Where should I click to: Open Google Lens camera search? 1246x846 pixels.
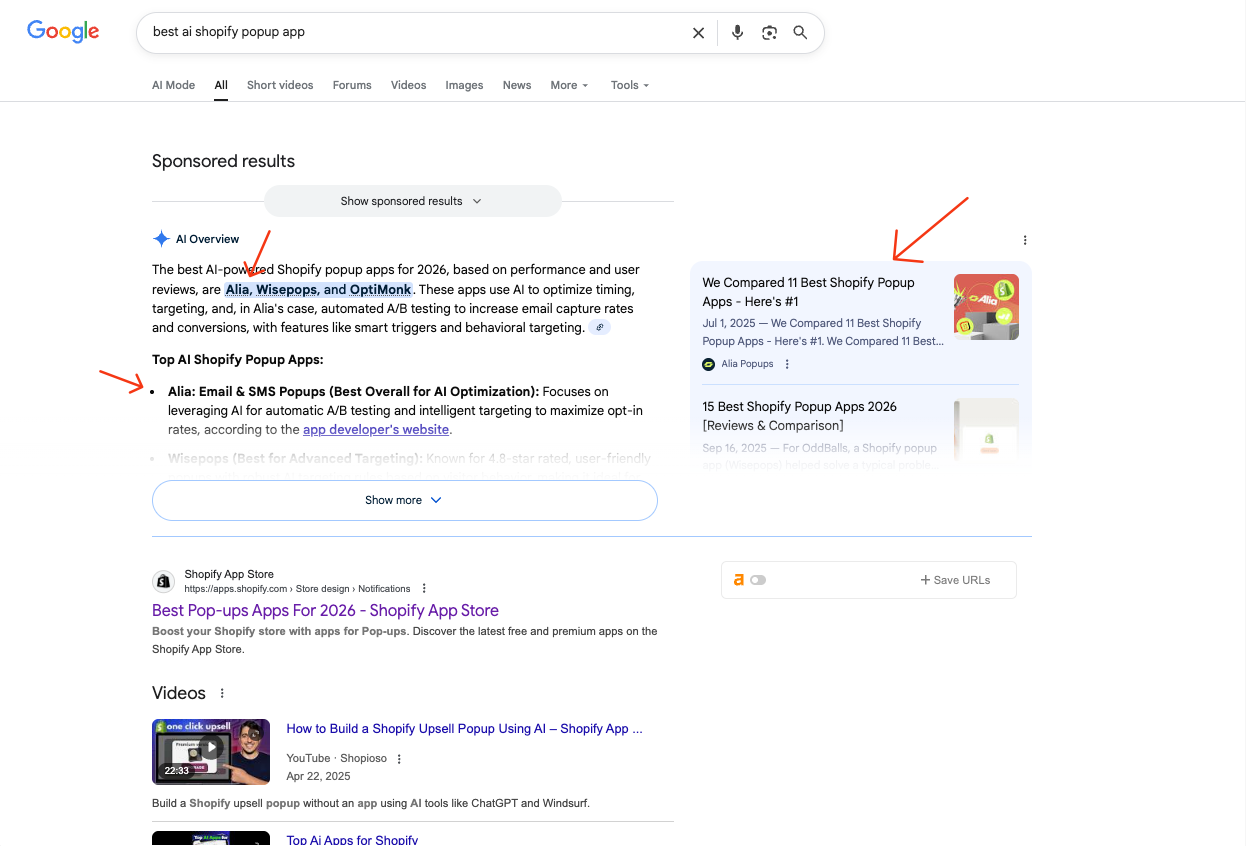click(x=769, y=32)
